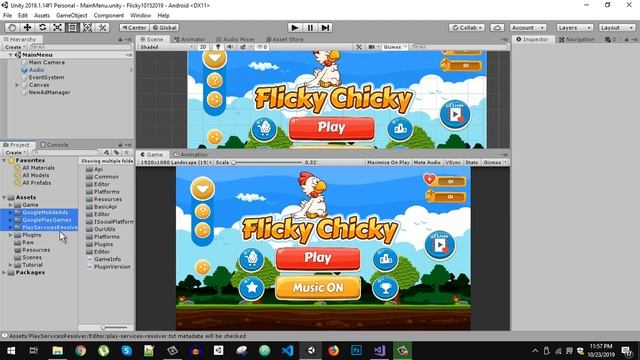Select the Rect Transform tool
640x360 pixels.
pos(72,27)
